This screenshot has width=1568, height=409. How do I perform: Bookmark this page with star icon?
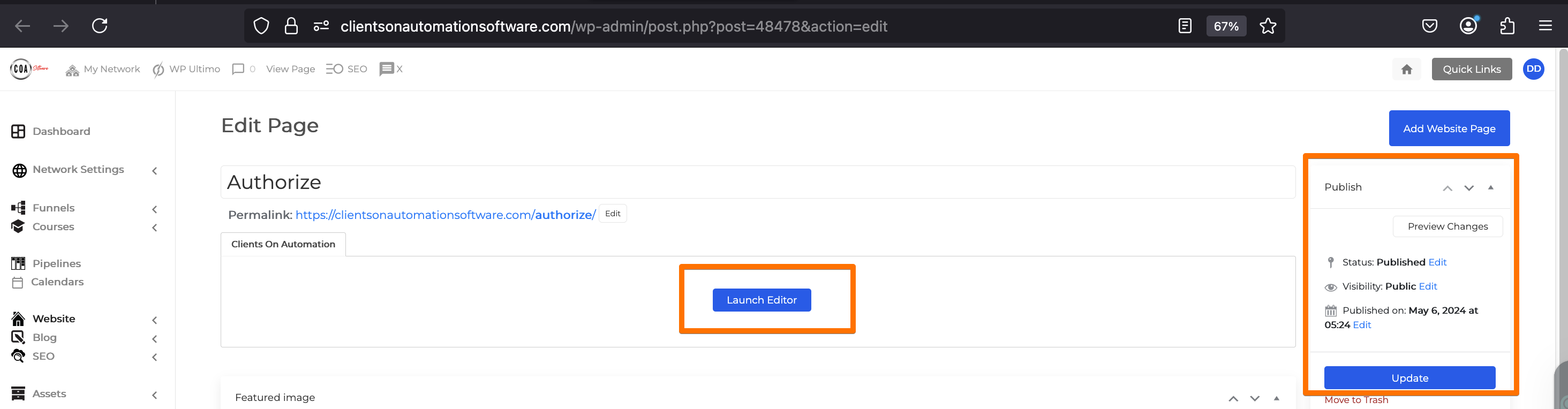click(x=1268, y=26)
